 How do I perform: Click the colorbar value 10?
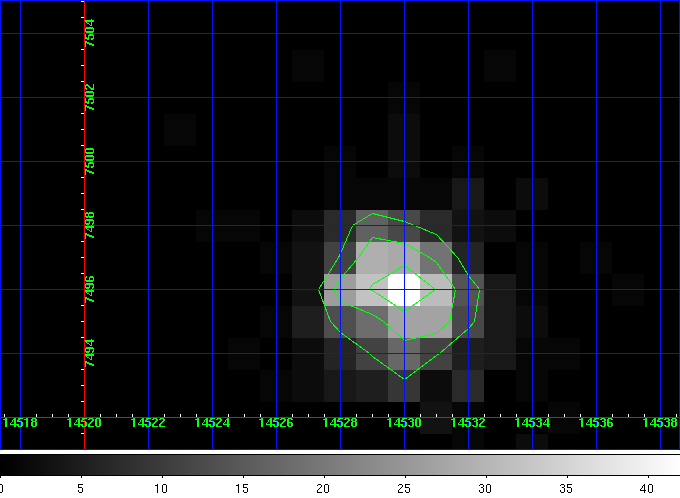(161, 489)
